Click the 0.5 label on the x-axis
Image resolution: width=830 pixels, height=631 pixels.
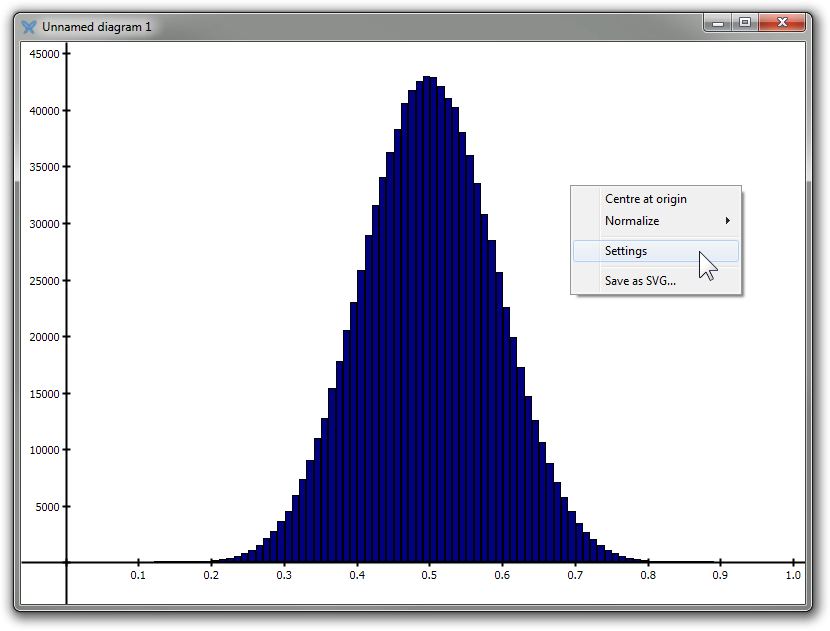click(429, 576)
